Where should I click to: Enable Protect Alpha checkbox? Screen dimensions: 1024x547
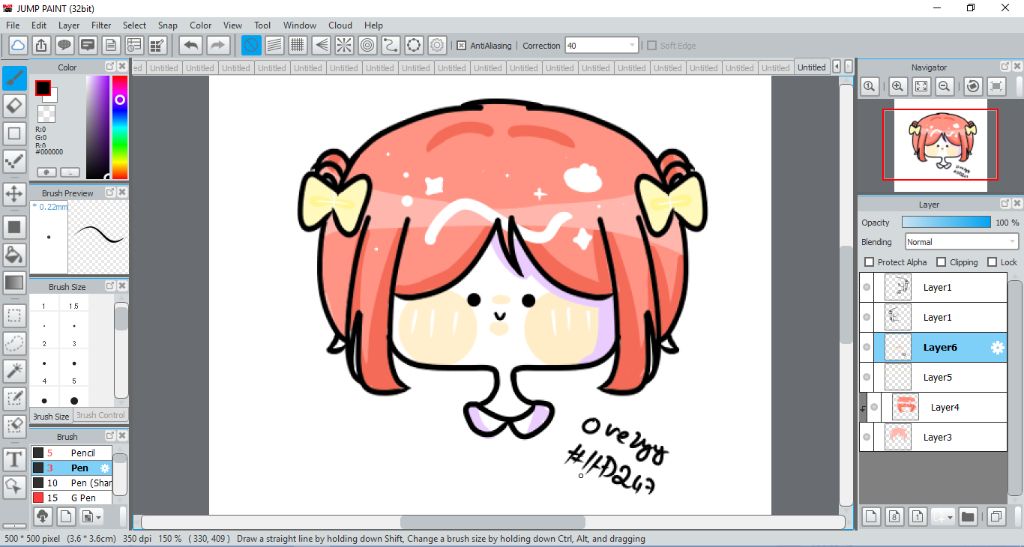tap(869, 262)
